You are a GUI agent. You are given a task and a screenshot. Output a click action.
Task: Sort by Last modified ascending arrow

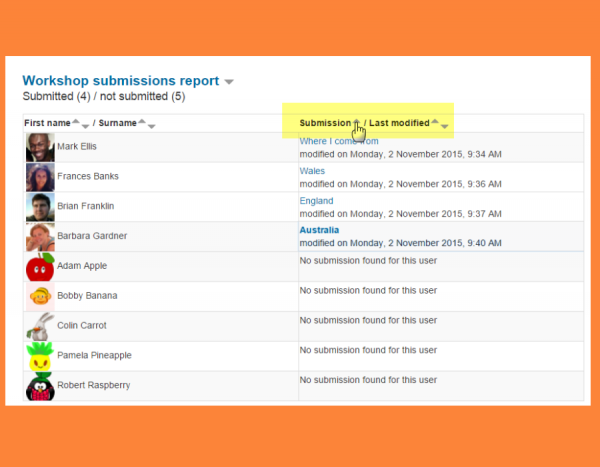(435, 121)
